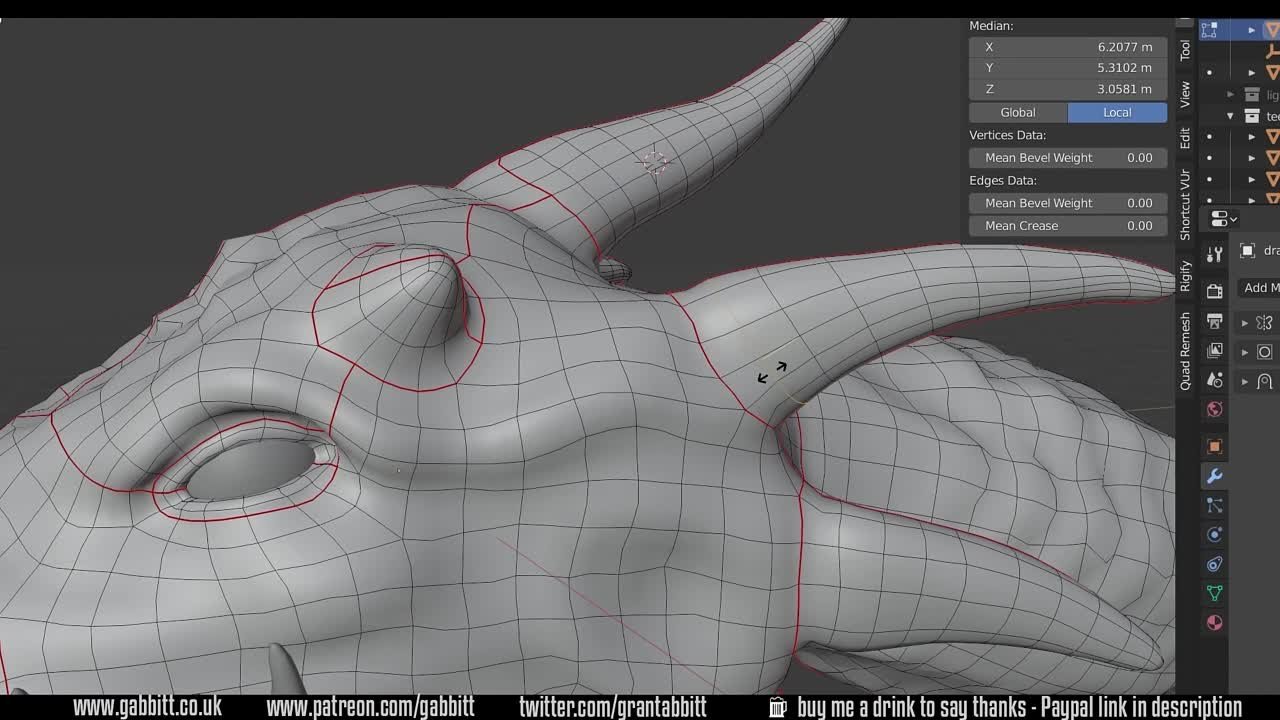The image size is (1280, 720).
Task: Open the Object Properties orange square icon
Action: tap(1214, 446)
